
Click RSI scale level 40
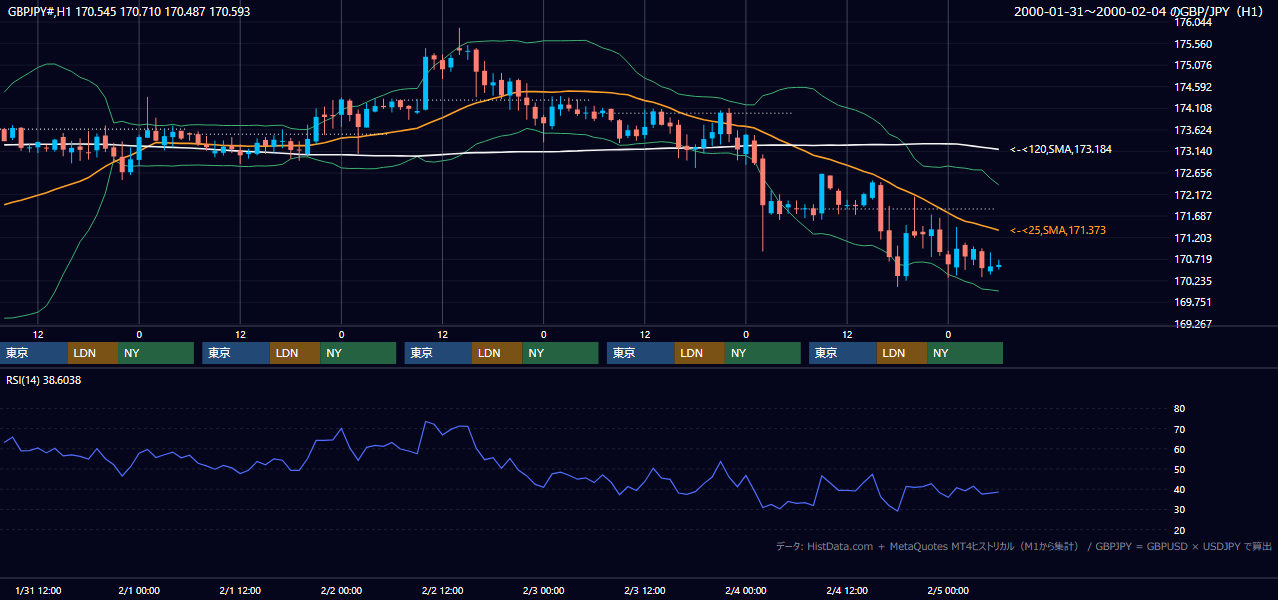click(x=1180, y=489)
